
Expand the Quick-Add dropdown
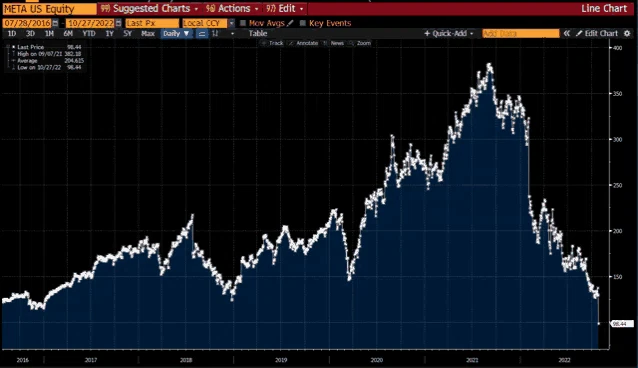(x=449, y=33)
